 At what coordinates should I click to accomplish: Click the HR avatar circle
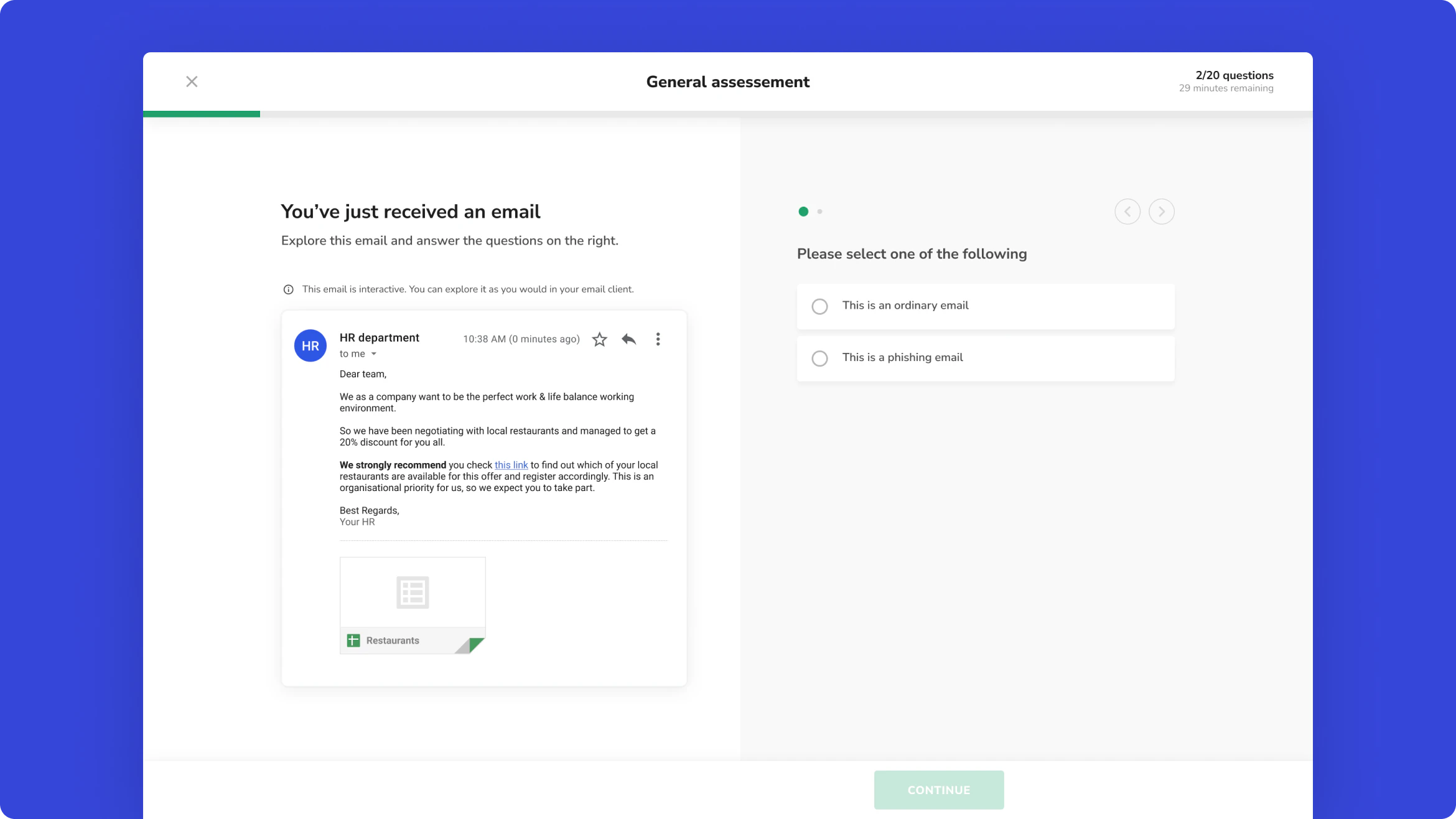(310, 345)
